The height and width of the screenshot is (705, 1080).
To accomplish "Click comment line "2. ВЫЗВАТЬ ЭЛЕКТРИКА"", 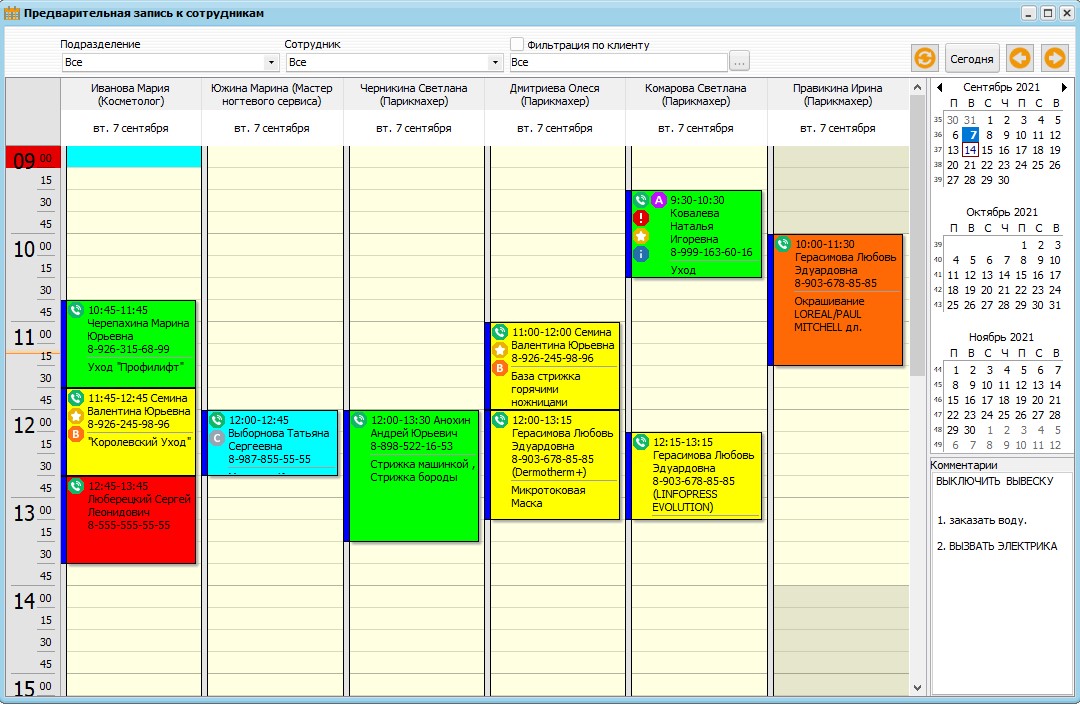I will pyautogui.click(x=997, y=546).
